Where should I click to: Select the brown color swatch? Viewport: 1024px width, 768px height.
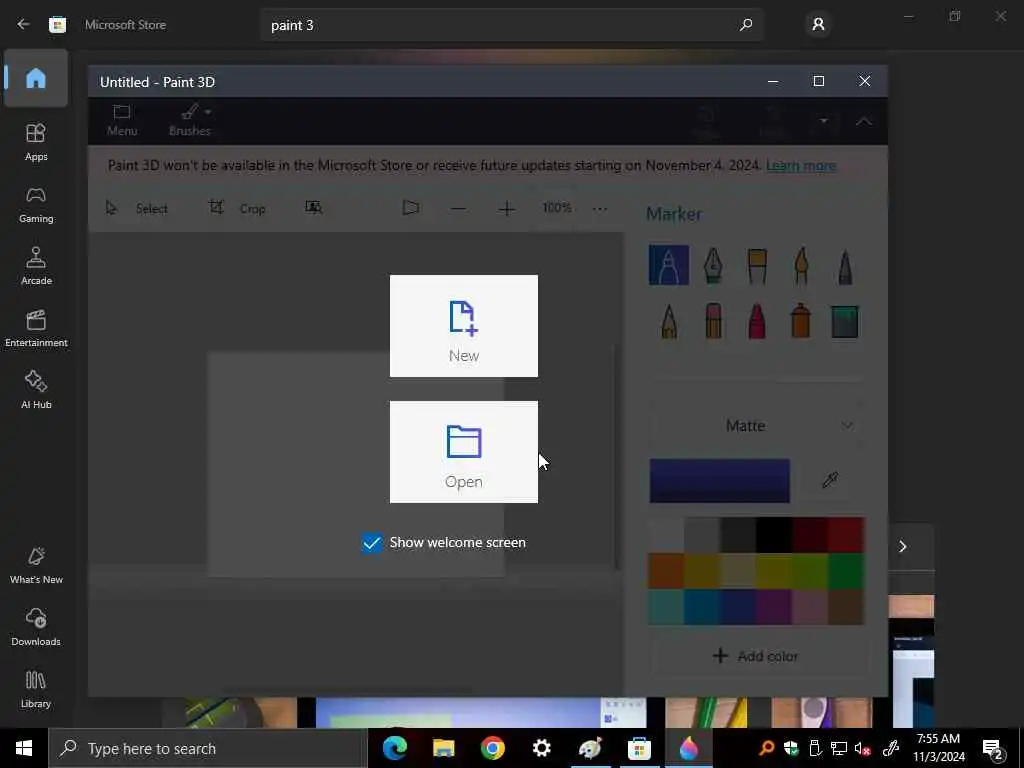click(846, 607)
